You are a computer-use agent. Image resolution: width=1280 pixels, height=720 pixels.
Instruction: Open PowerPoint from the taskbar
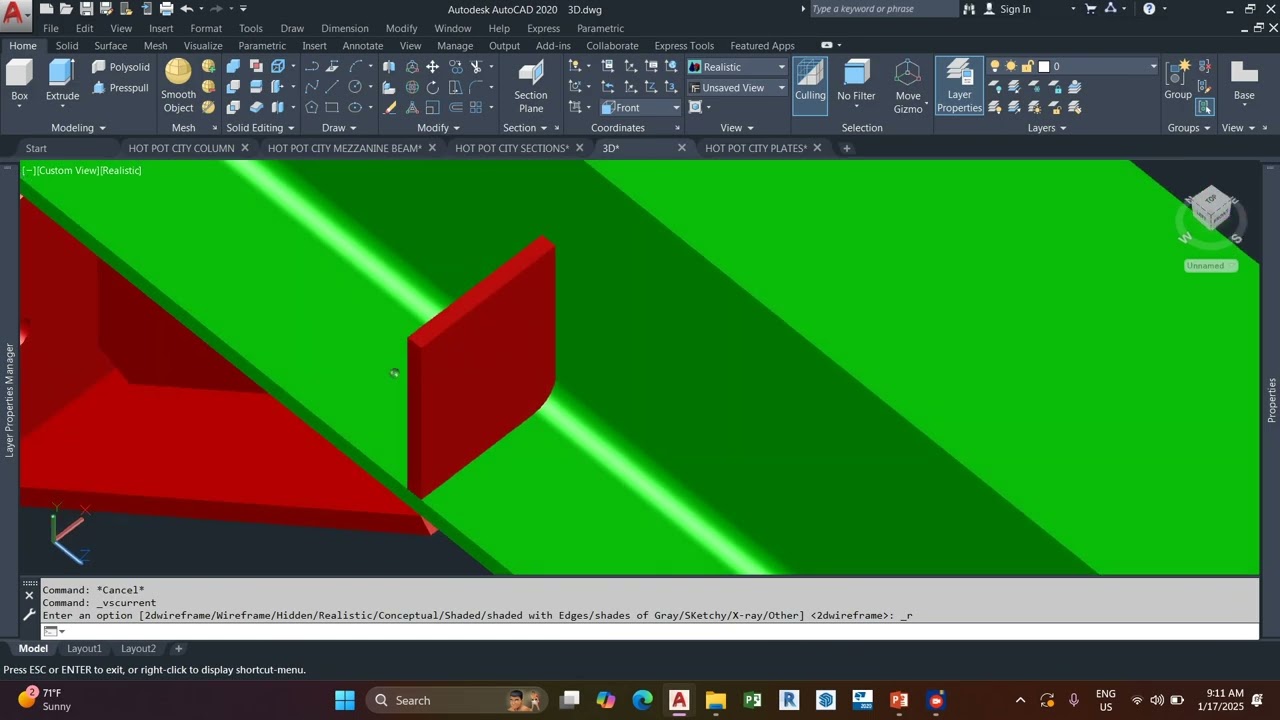pyautogui.click(x=899, y=700)
